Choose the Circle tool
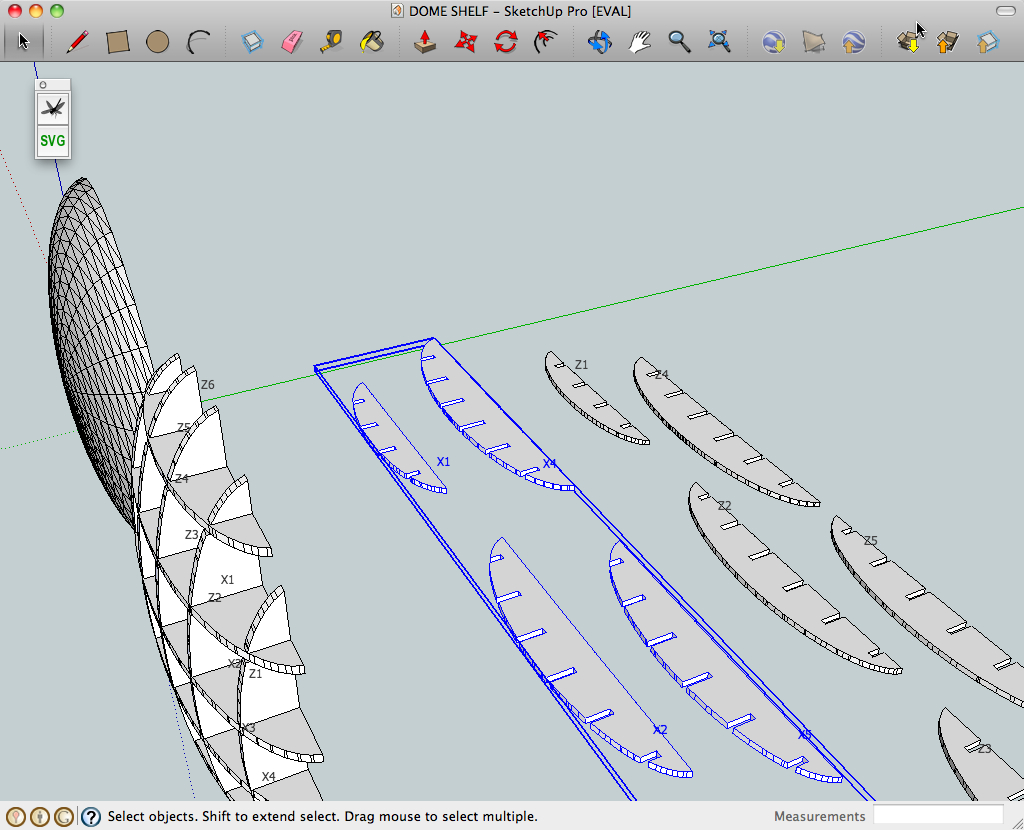Image resolution: width=1024 pixels, height=830 pixels. [157, 42]
